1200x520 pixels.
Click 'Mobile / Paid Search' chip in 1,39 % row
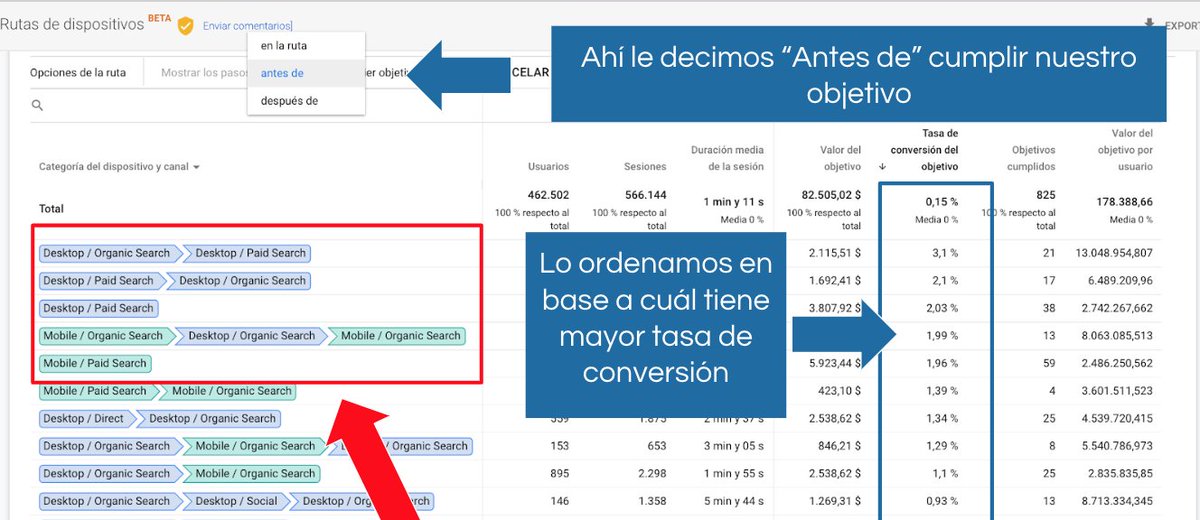click(97, 391)
